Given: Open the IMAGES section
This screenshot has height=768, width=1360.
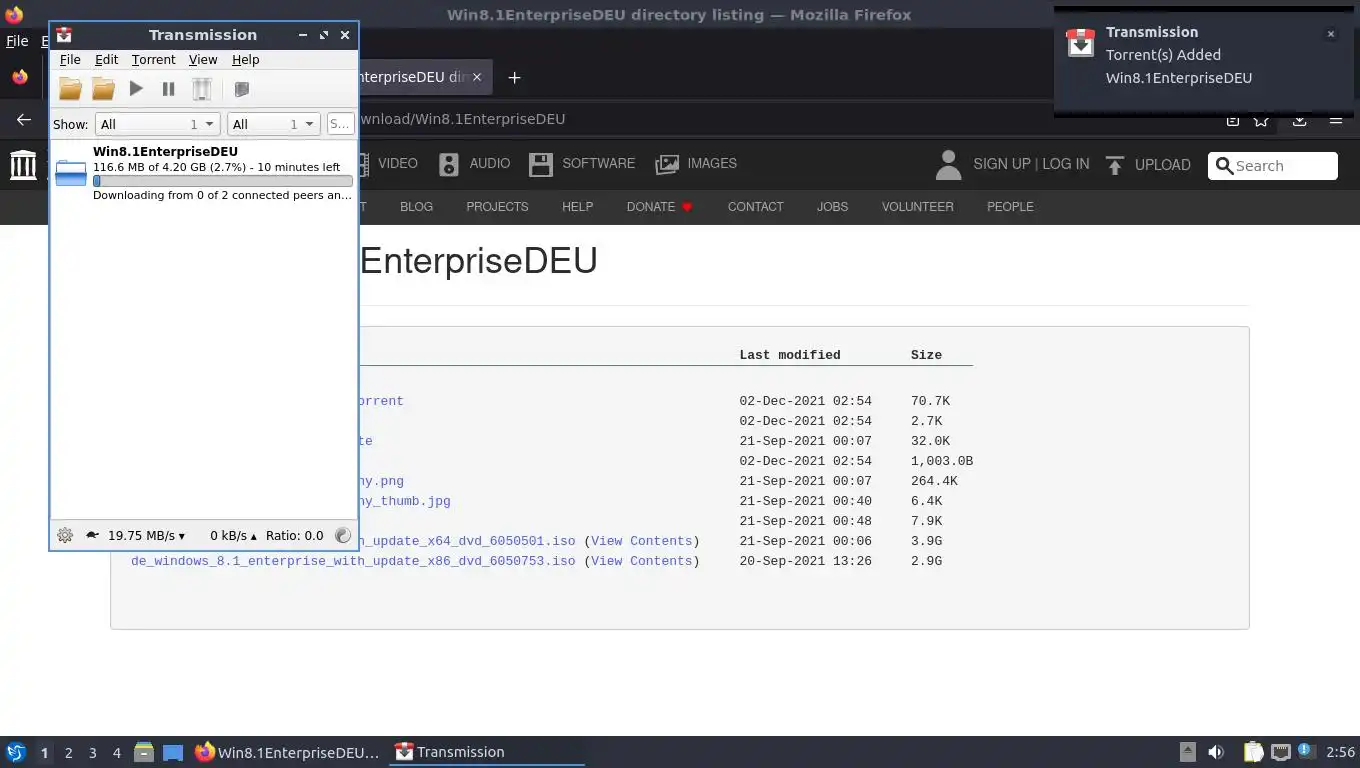Looking at the screenshot, I should click(x=696, y=164).
